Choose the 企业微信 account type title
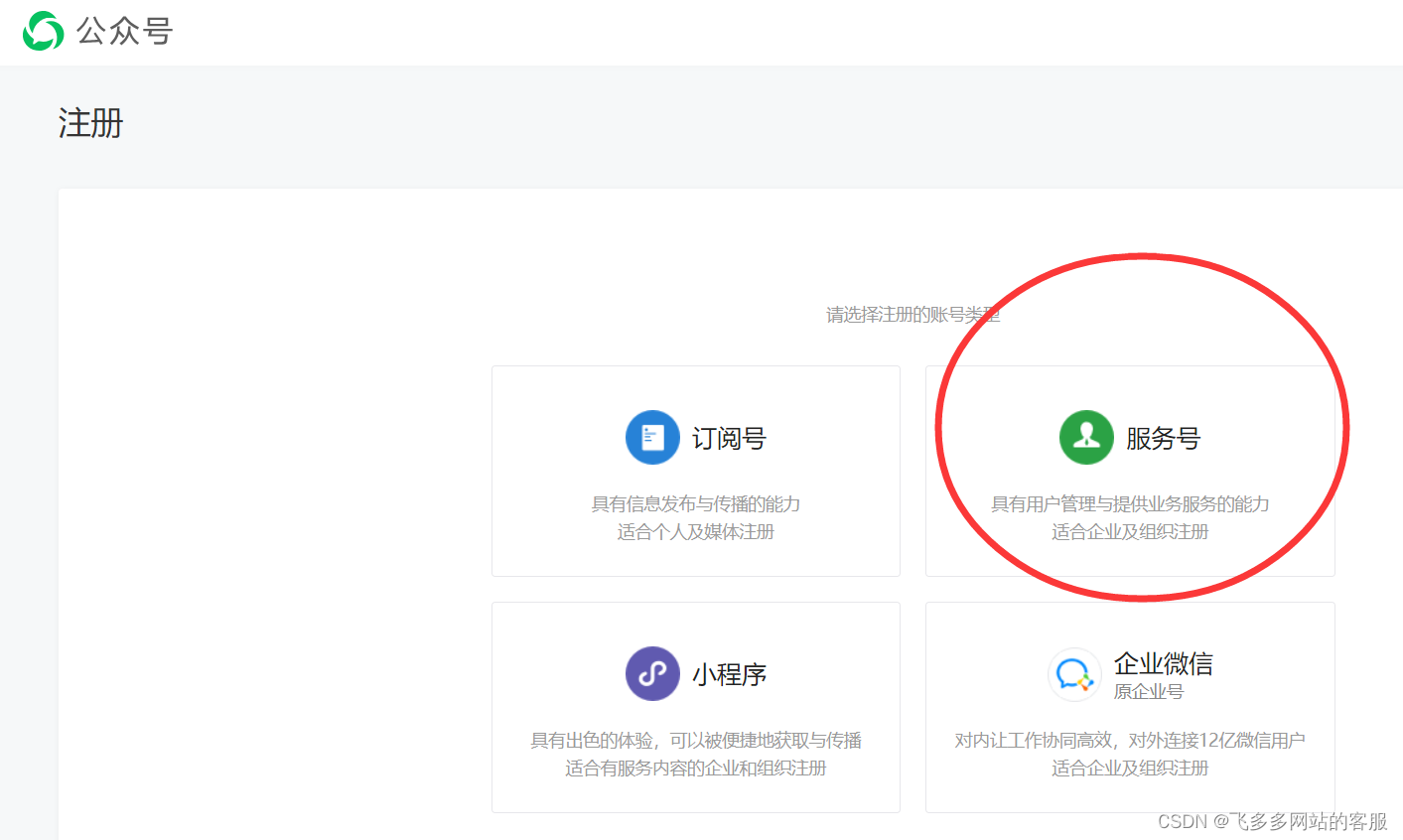Screen dimensions: 1403x840 [x=1164, y=662]
